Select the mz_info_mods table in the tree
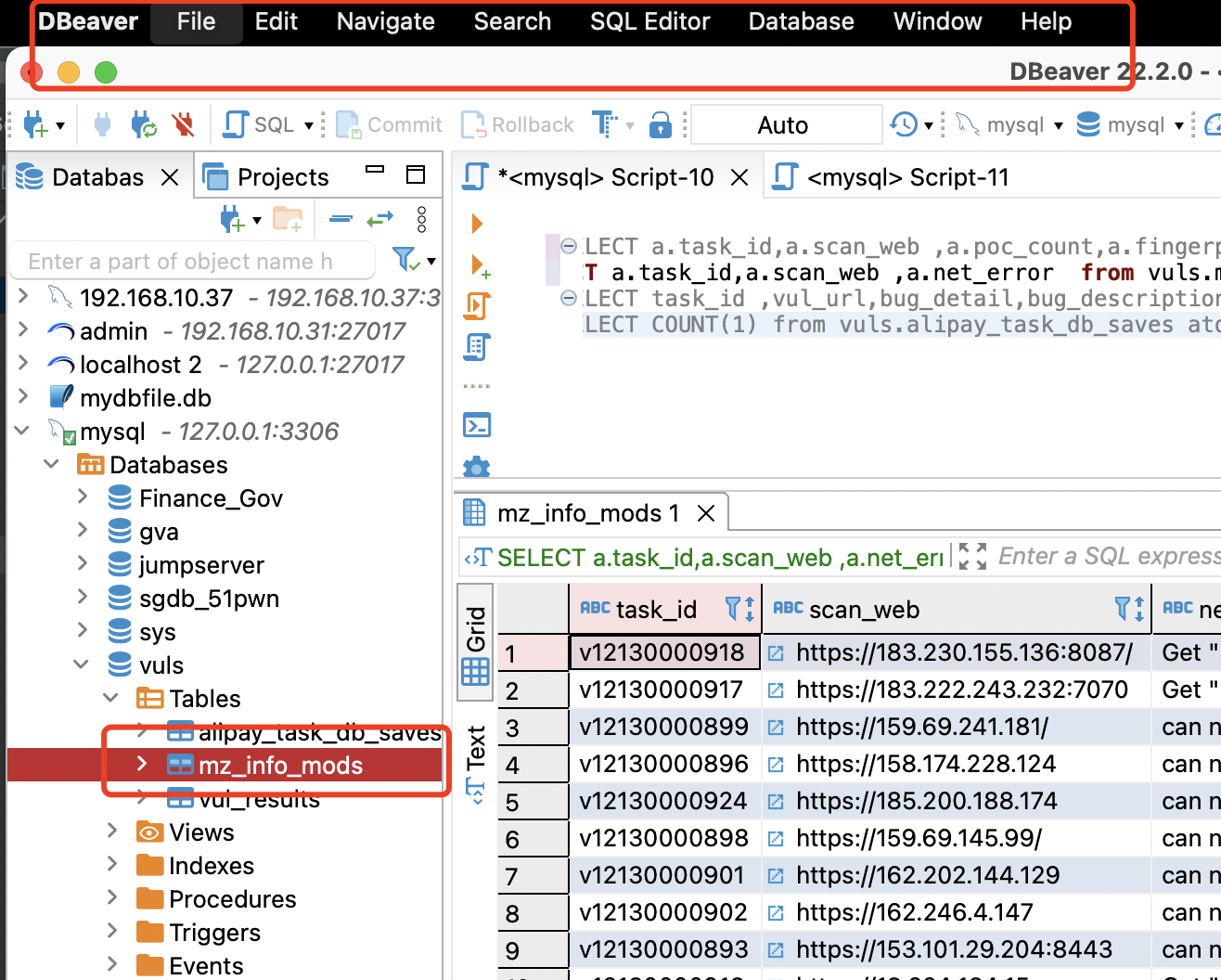 click(280, 766)
